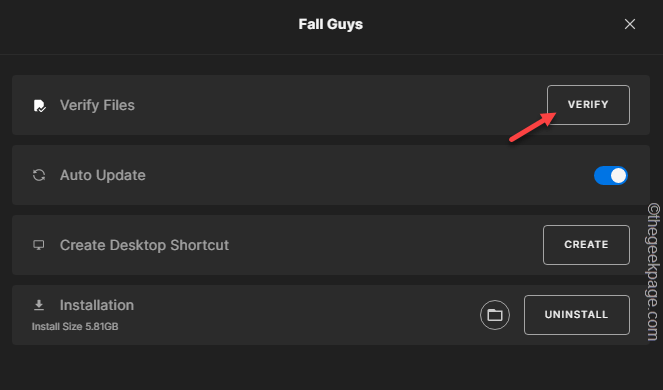Click the Installation heading text
The width and height of the screenshot is (663, 390).
97,305
